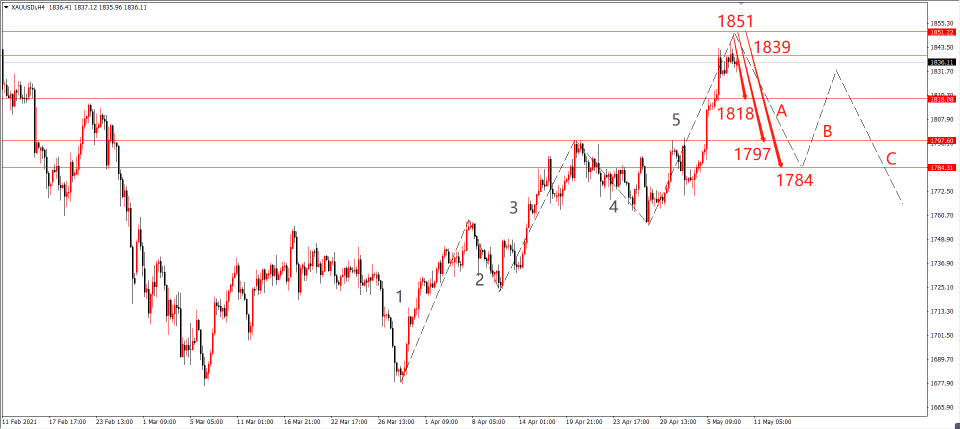Click the gray wave 1 marker
Image resolution: width=960 pixels, height=429 pixels.
tap(399, 296)
